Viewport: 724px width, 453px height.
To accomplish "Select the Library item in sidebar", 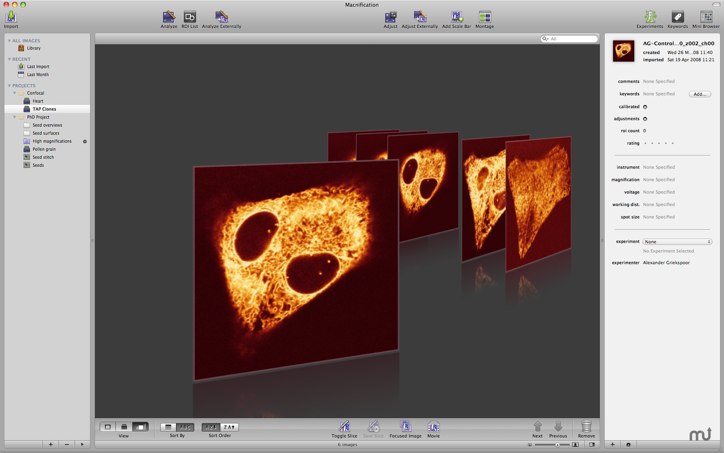I will pyautogui.click(x=34, y=48).
